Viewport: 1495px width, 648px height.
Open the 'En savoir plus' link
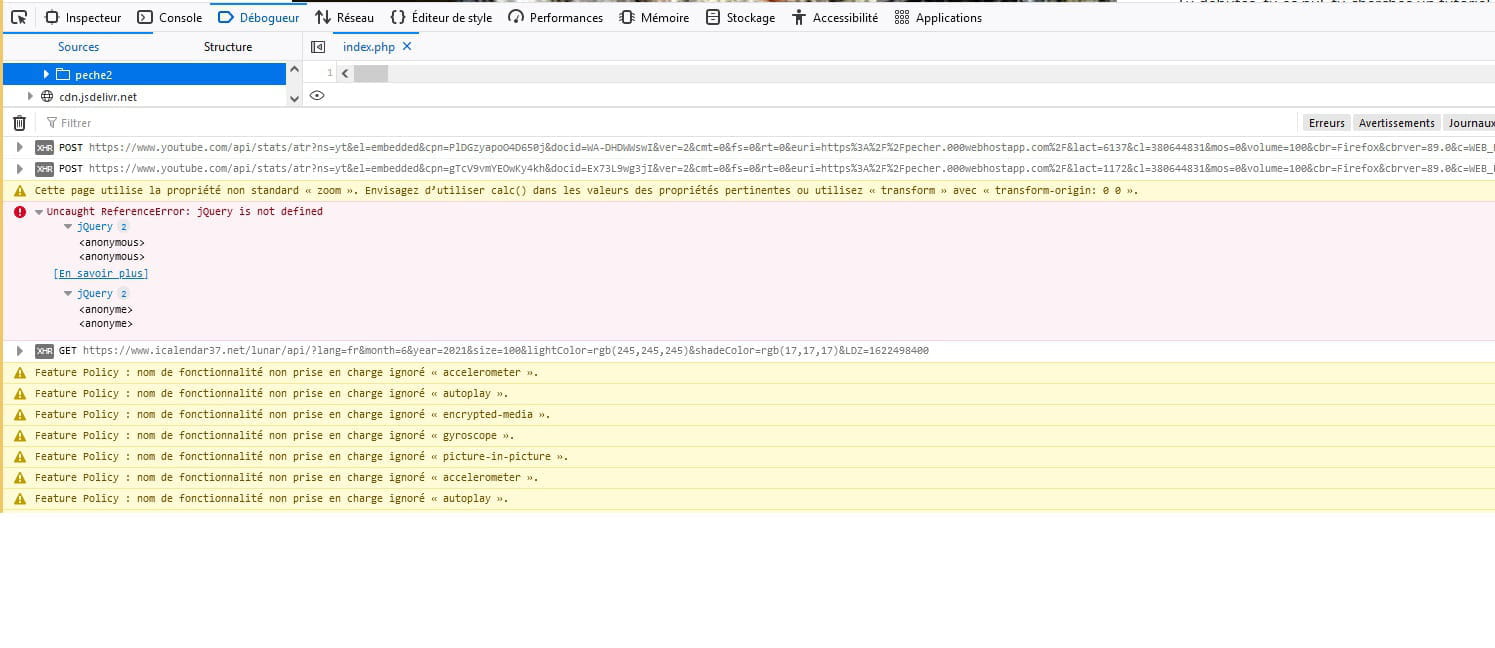pyautogui.click(x=100, y=273)
